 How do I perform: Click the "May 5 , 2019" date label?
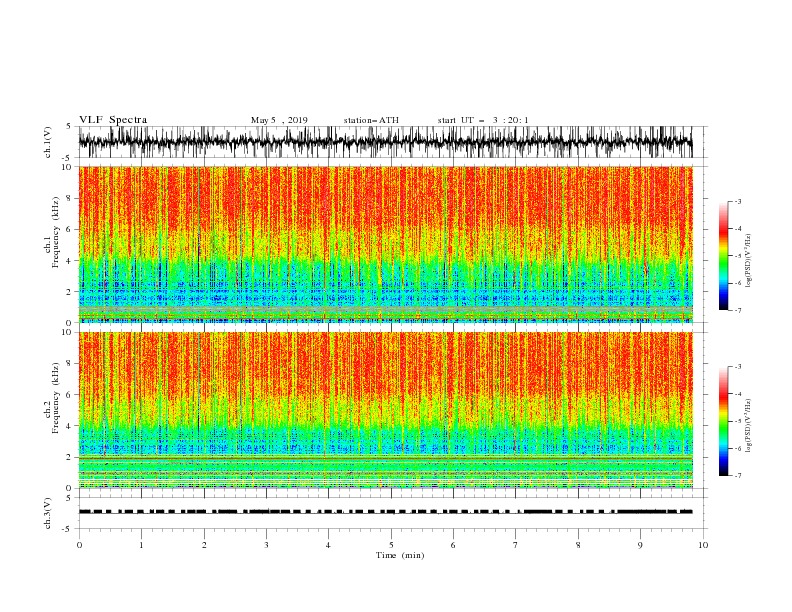coord(279,120)
